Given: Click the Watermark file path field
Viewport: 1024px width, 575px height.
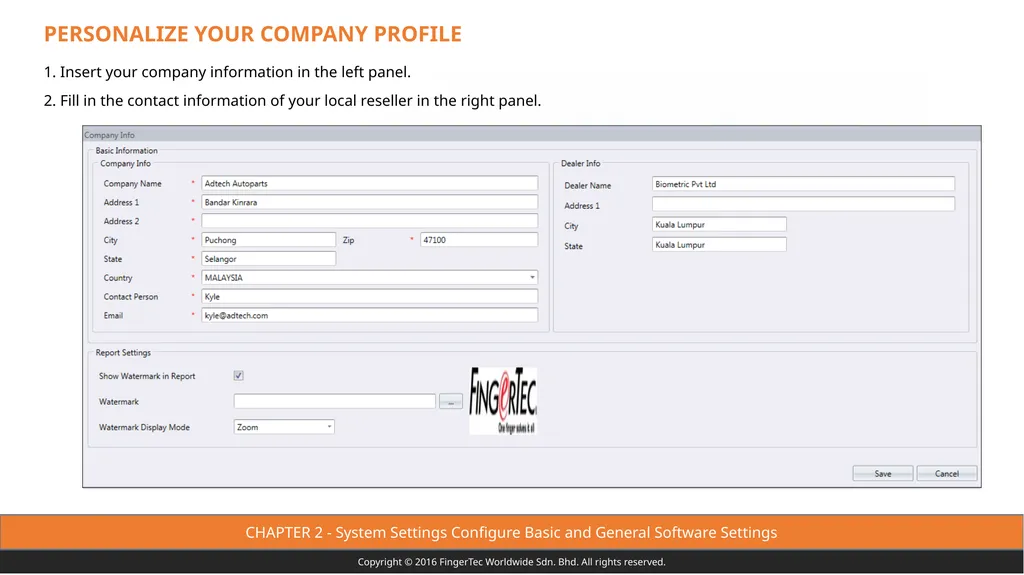Looking at the screenshot, I should pos(334,401).
